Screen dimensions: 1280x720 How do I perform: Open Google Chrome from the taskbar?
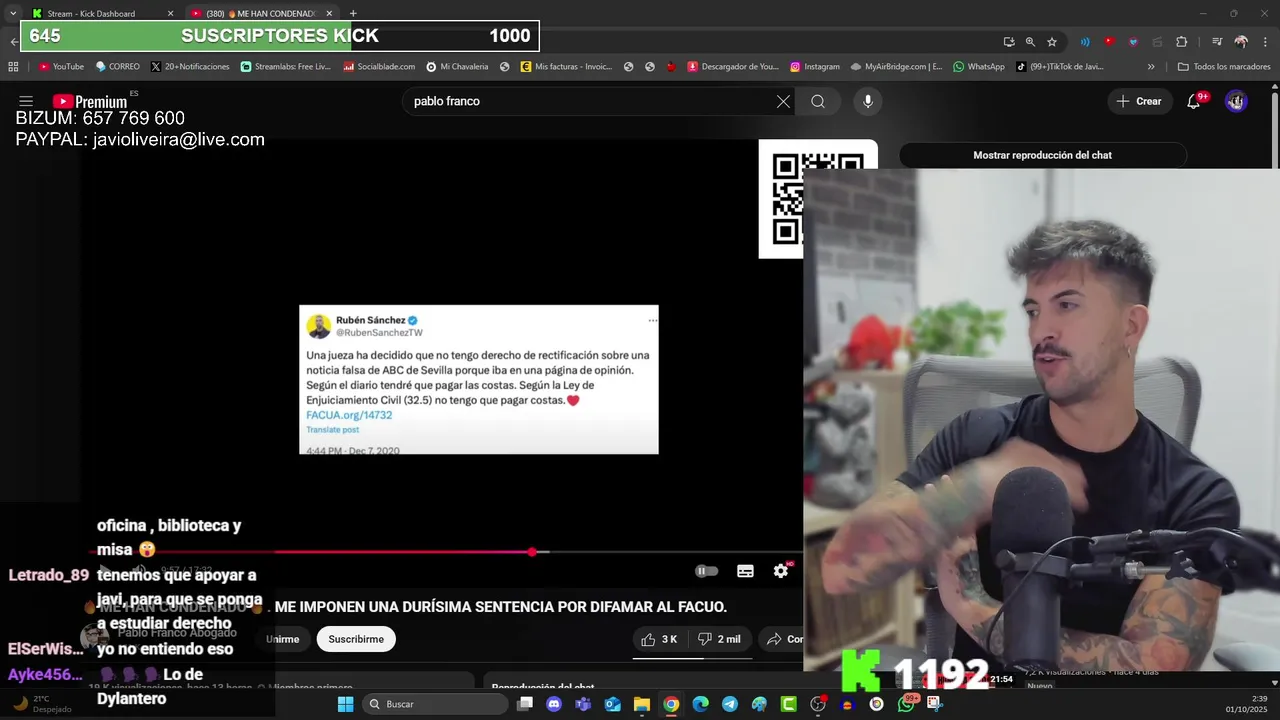(x=671, y=704)
